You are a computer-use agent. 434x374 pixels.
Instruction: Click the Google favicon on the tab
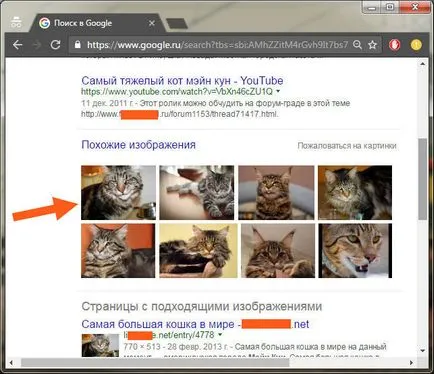click(44, 23)
